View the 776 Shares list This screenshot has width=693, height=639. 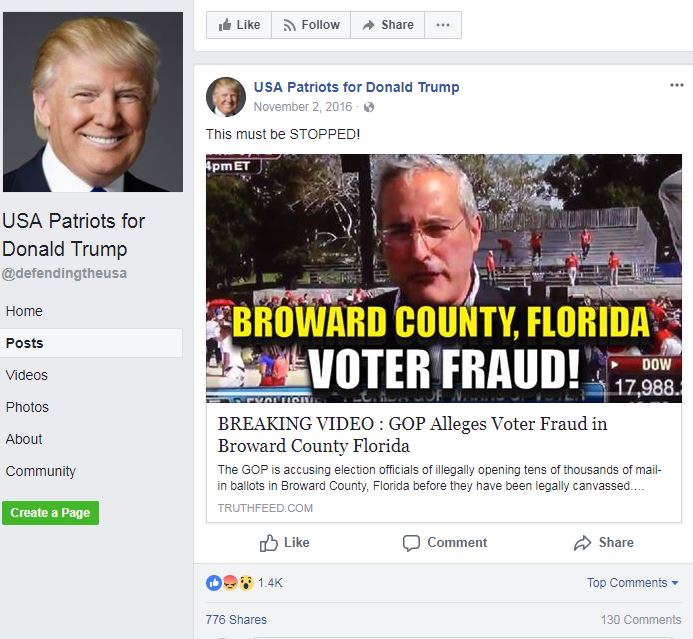(236, 620)
